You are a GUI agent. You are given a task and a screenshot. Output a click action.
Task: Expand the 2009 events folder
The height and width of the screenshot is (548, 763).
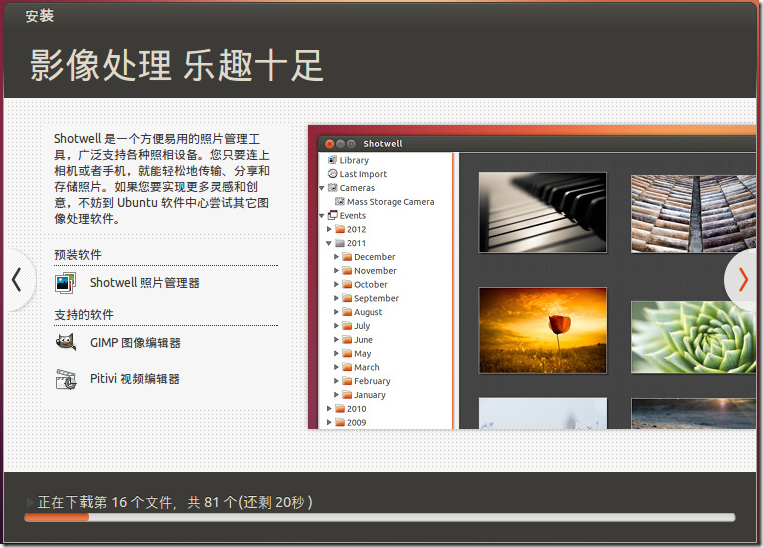click(x=329, y=422)
